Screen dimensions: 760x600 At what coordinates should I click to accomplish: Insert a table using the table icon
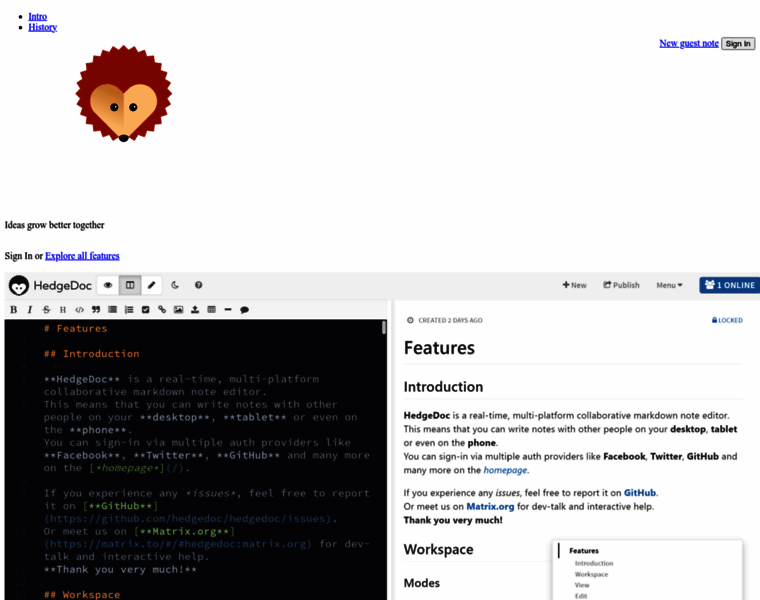[x=211, y=310]
